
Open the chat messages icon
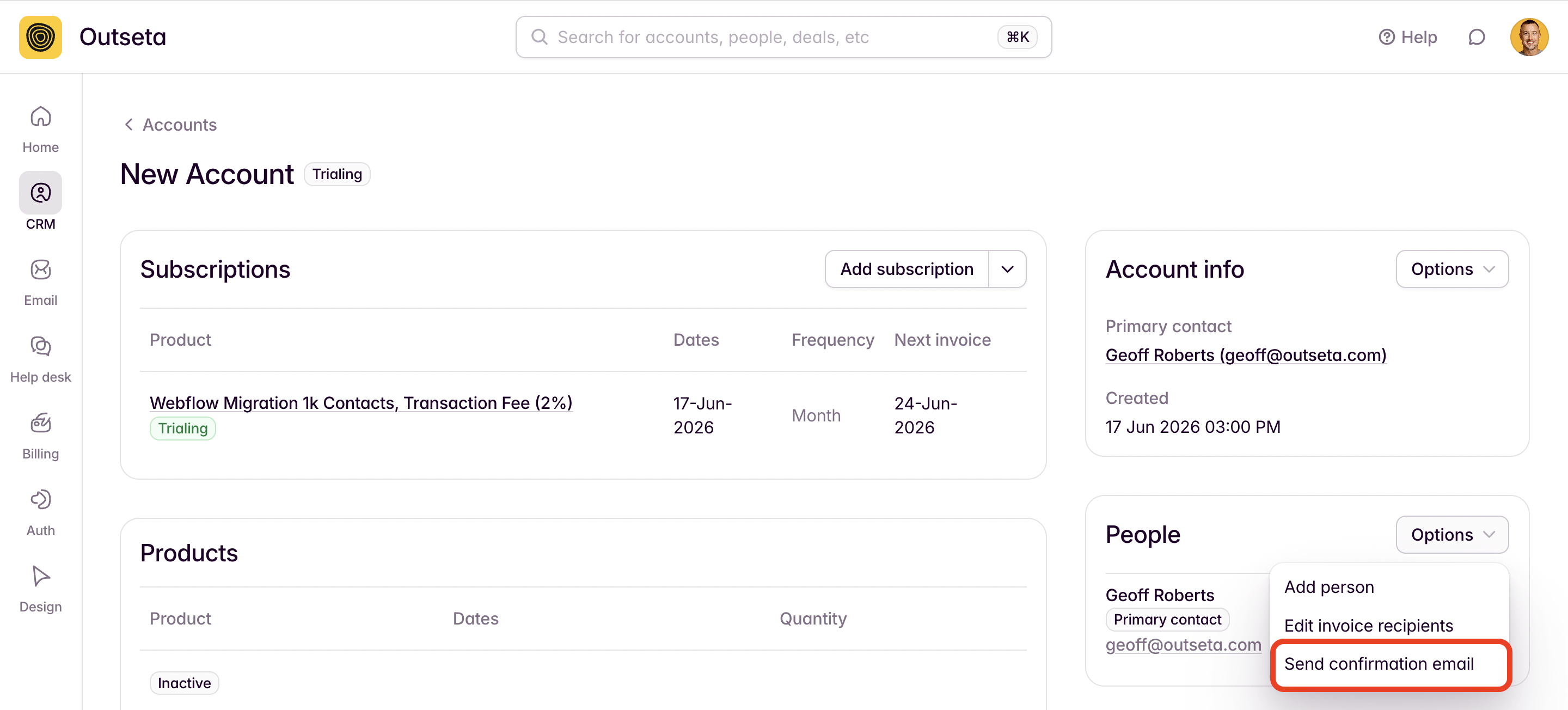[x=1476, y=37]
